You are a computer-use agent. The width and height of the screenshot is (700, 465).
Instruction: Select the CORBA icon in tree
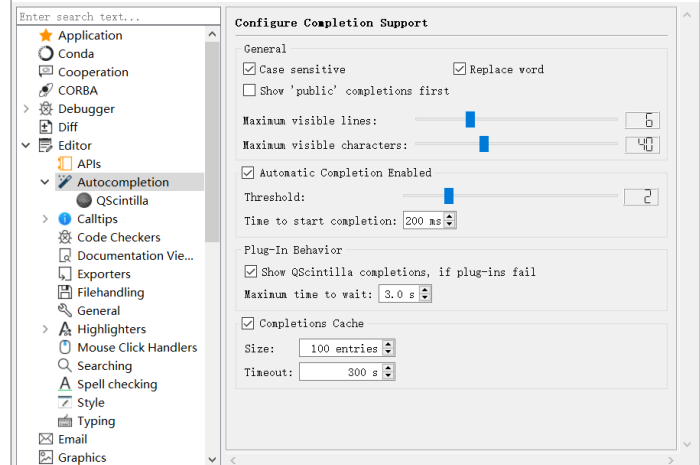pyautogui.click(x=46, y=90)
